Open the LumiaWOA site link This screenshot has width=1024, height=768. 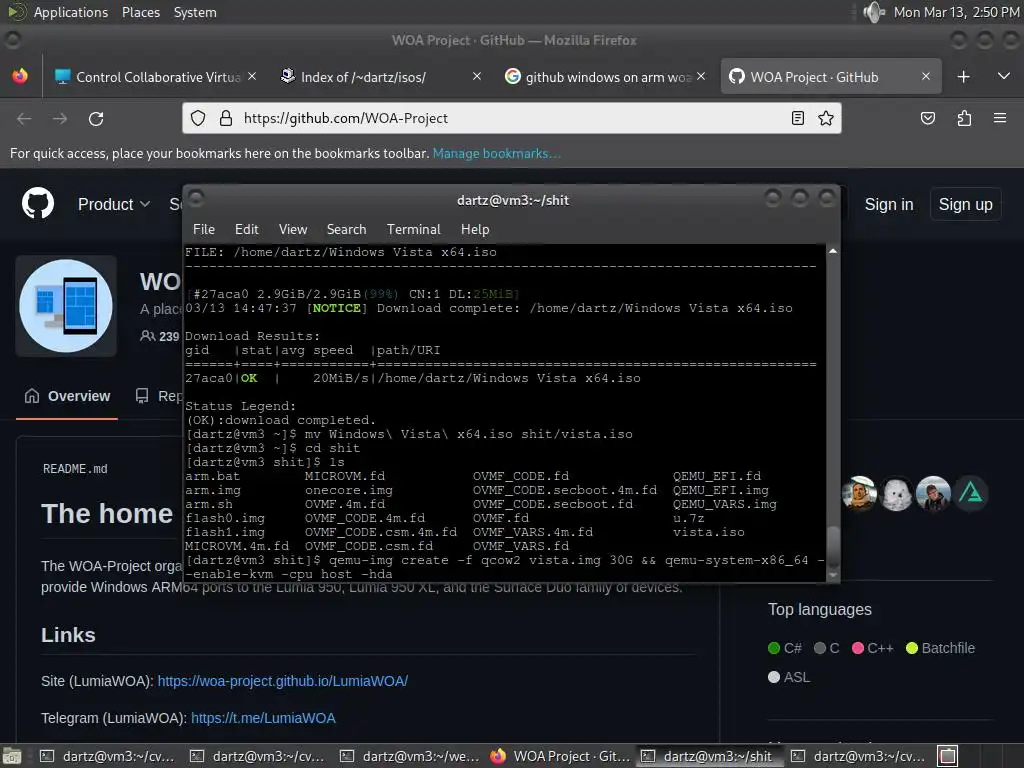pos(283,680)
